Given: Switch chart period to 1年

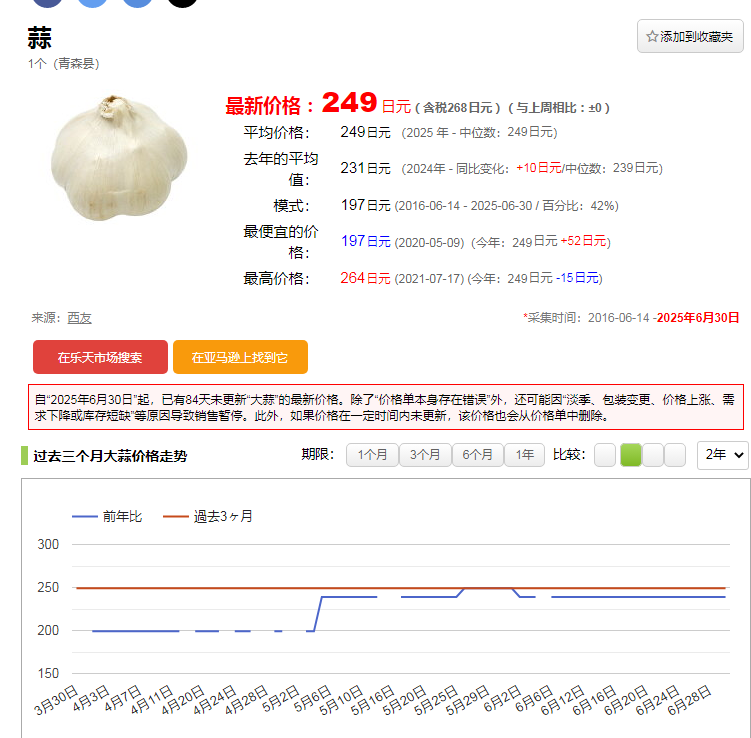Looking at the screenshot, I should click(525, 455).
